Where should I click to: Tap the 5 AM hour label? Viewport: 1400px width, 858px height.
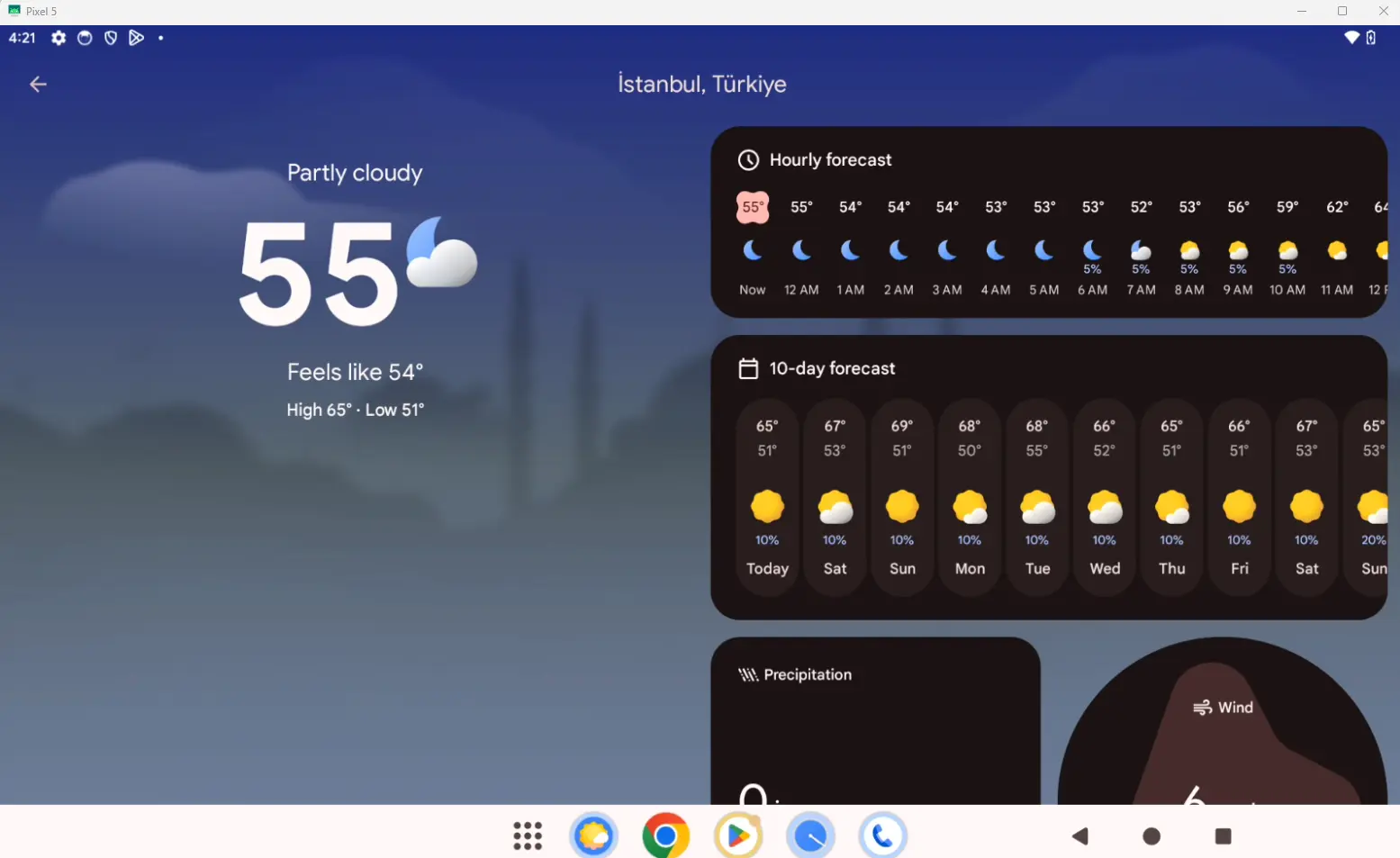pyautogui.click(x=1044, y=290)
